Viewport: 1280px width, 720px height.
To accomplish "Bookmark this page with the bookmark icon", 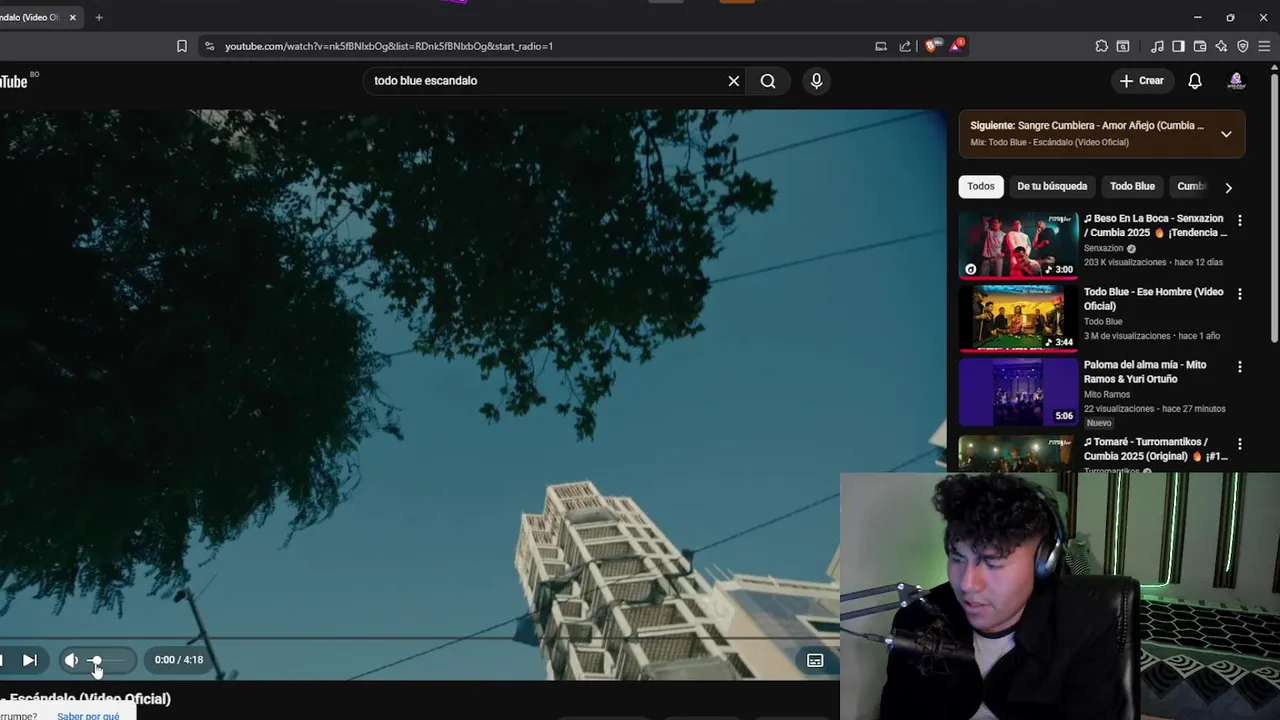I will click(x=182, y=46).
